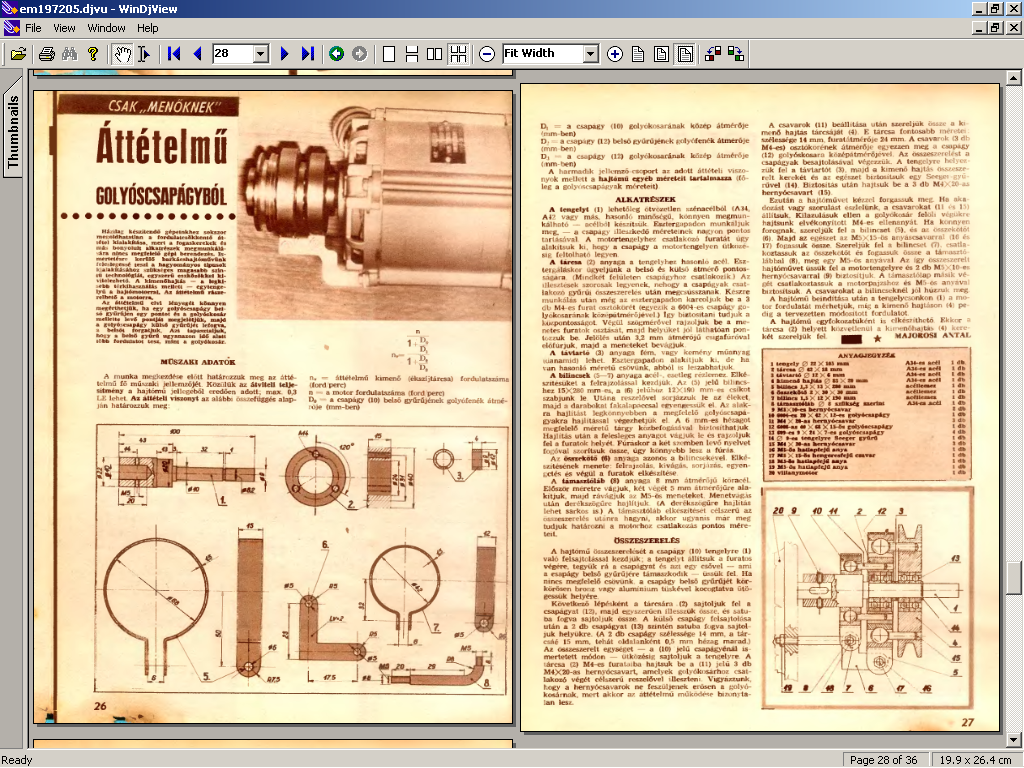Viewport: 1024px width, 768px height.
Task: Open Find using the binoculars icon
Action: [69, 54]
